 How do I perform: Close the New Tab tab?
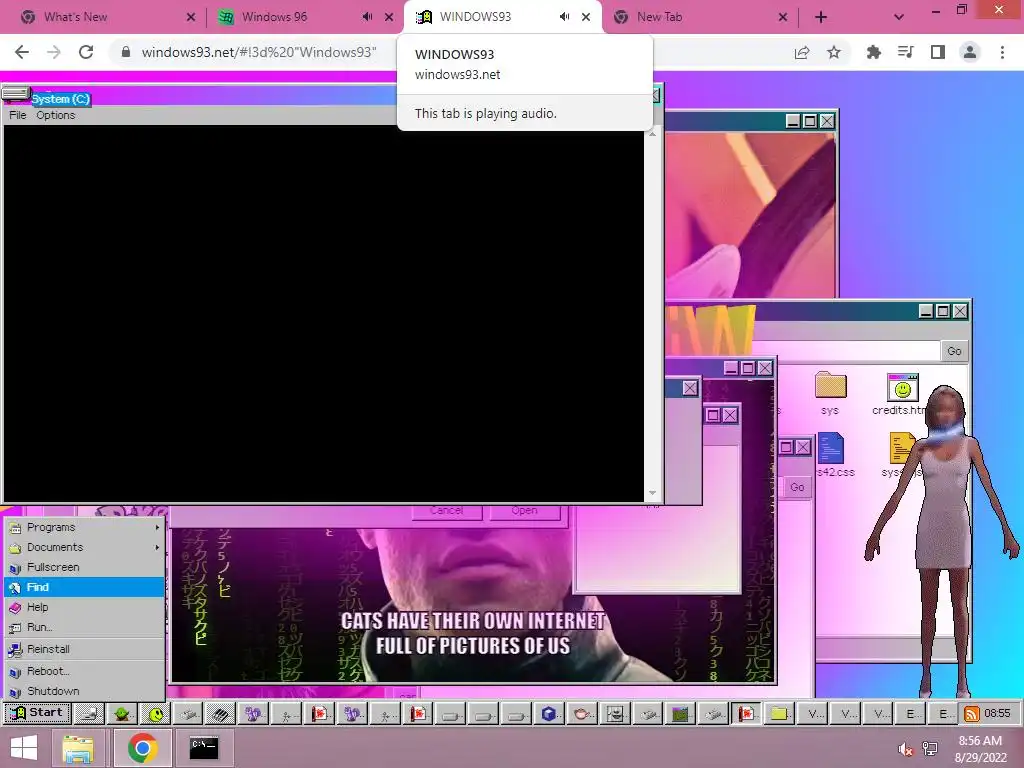(x=783, y=17)
